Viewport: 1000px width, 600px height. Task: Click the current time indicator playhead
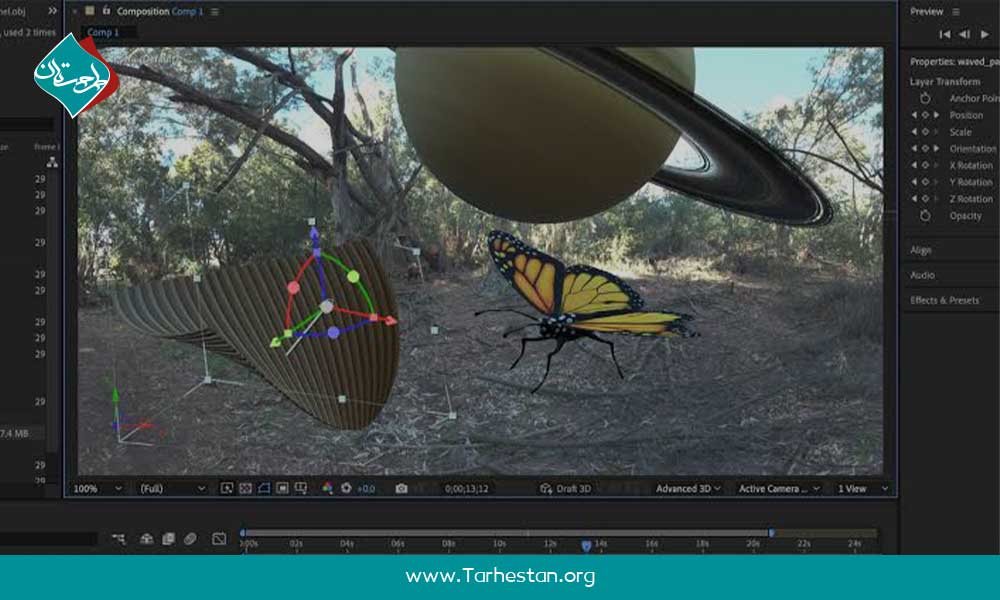(586, 546)
